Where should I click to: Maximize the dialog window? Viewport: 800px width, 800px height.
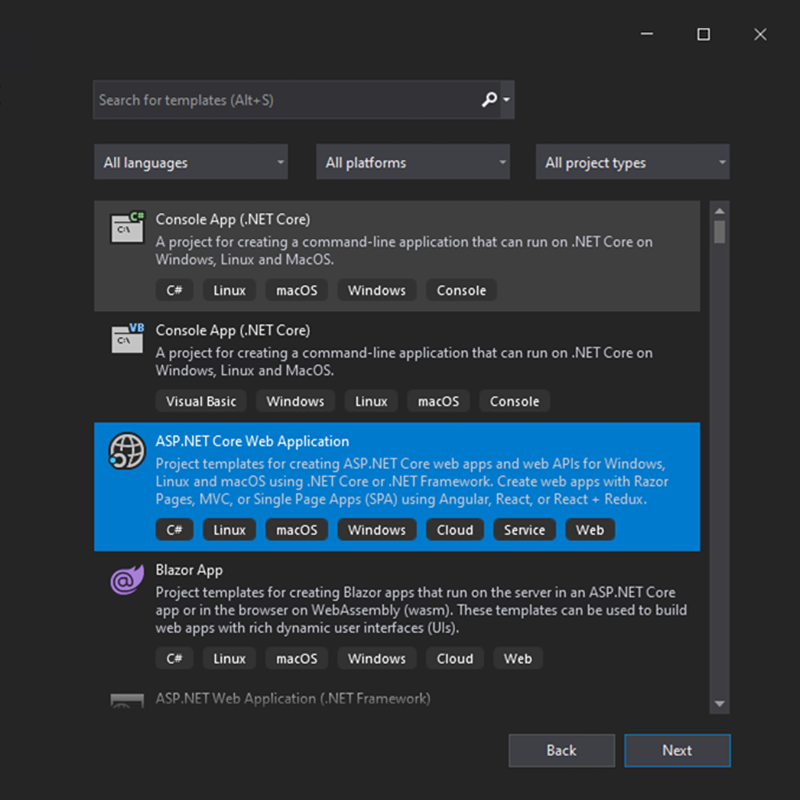coord(704,34)
